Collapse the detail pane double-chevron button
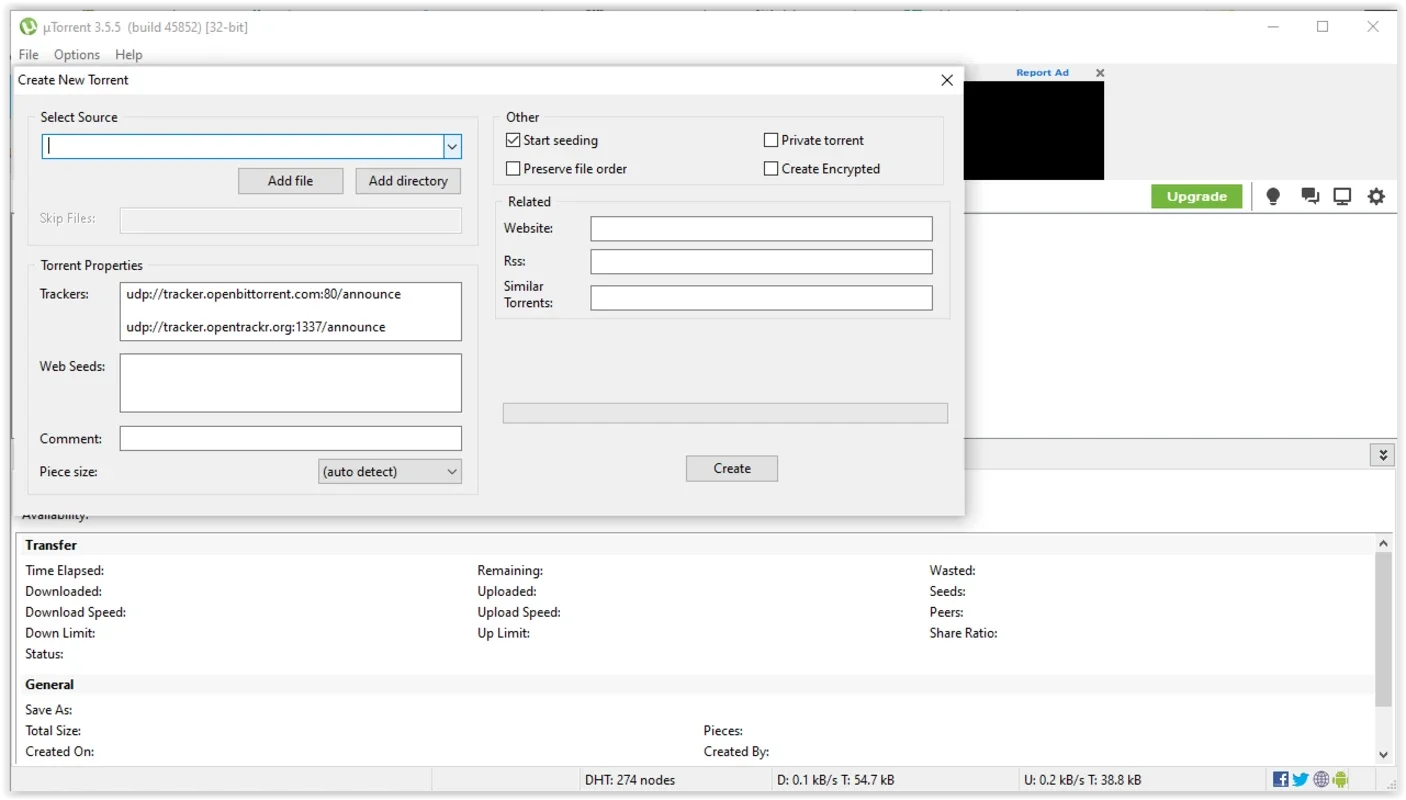1406x800 pixels. tap(1383, 455)
